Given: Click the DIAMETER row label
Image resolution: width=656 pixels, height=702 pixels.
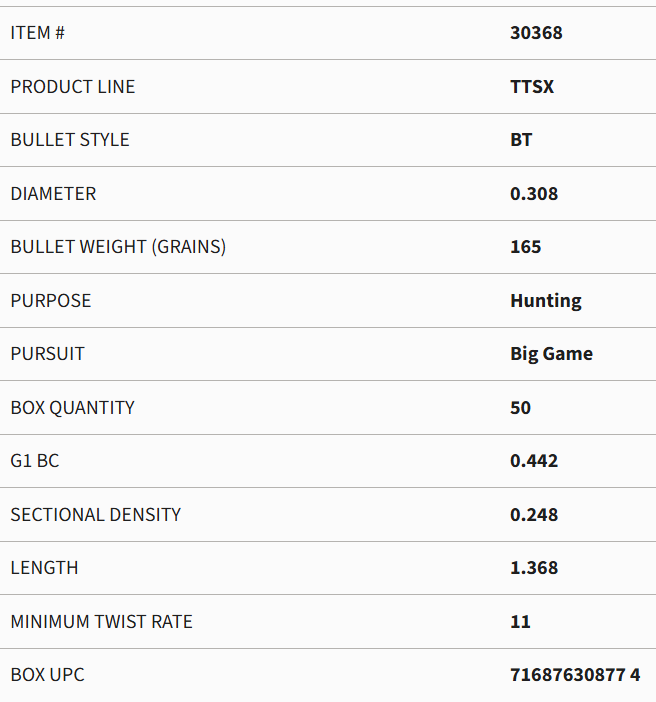Looking at the screenshot, I should [x=53, y=193].
